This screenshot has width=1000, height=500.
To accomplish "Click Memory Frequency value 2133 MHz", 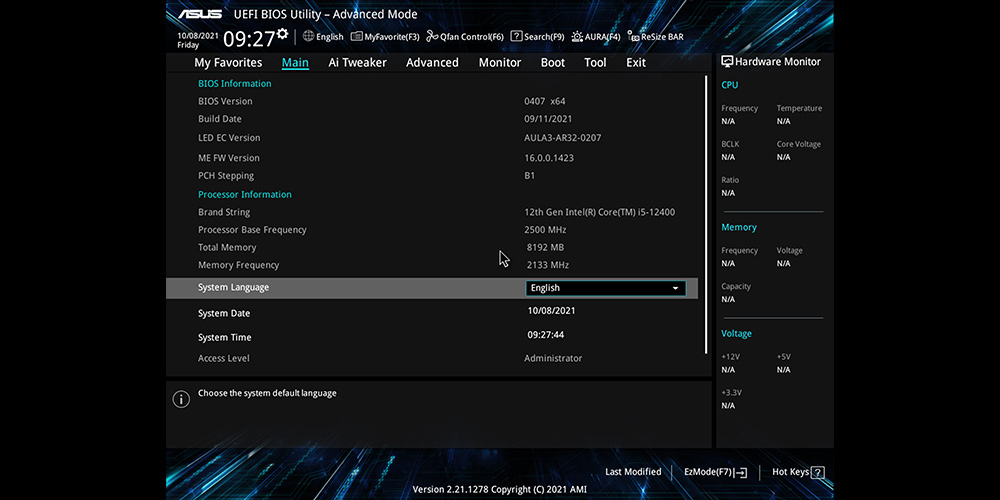I will pyautogui.click(x=548, y=265).
